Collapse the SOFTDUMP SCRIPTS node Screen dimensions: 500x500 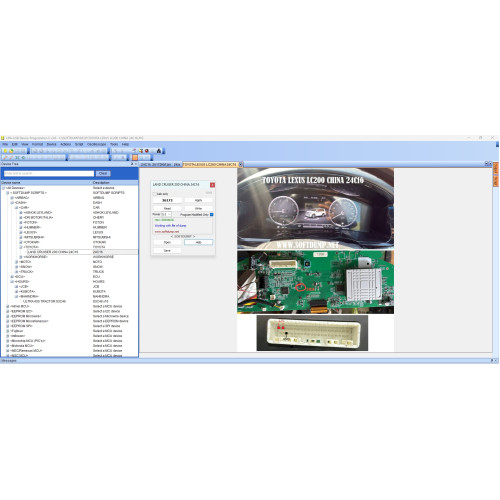[8, 193]
